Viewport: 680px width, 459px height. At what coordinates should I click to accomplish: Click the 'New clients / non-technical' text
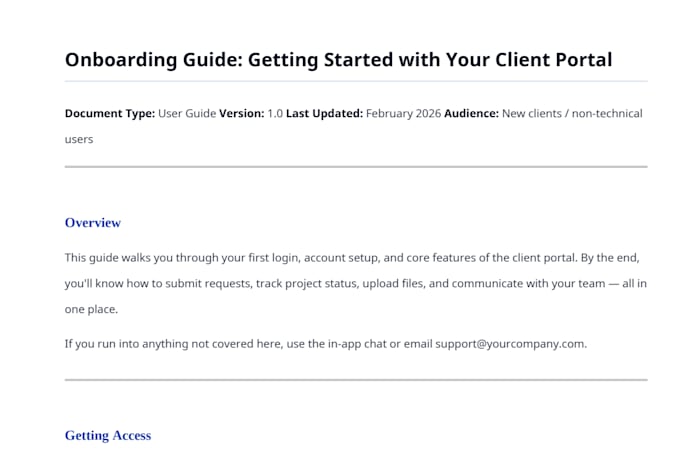tap(572, 114)
